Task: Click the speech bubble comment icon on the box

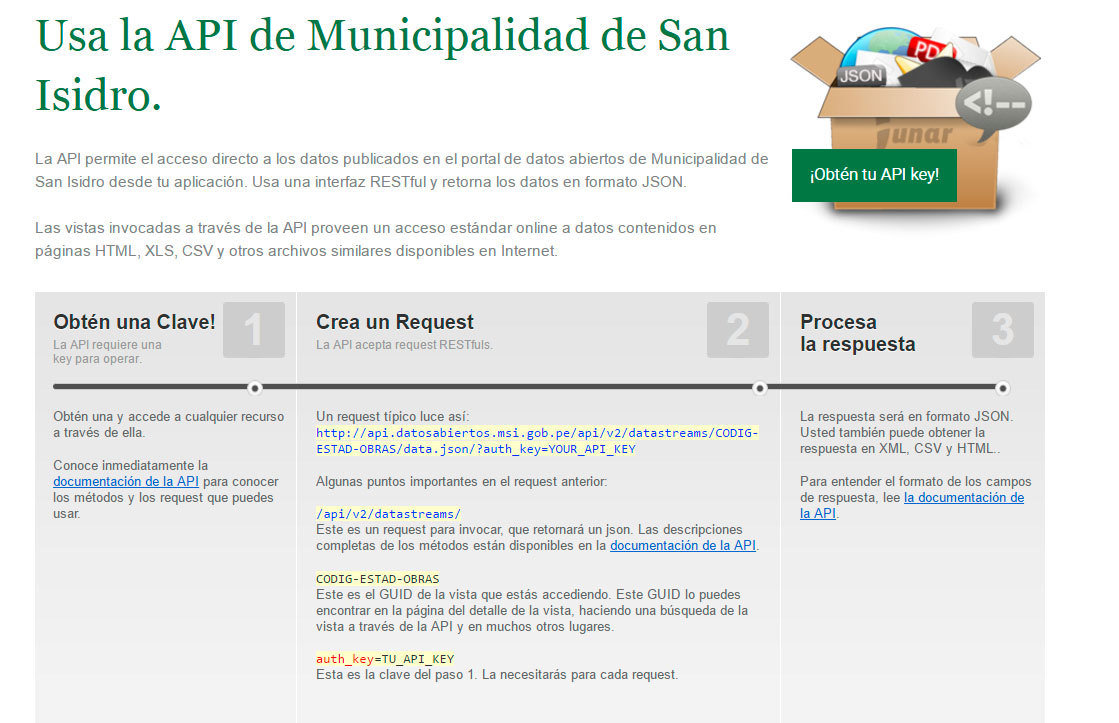Action: [993, 108]
